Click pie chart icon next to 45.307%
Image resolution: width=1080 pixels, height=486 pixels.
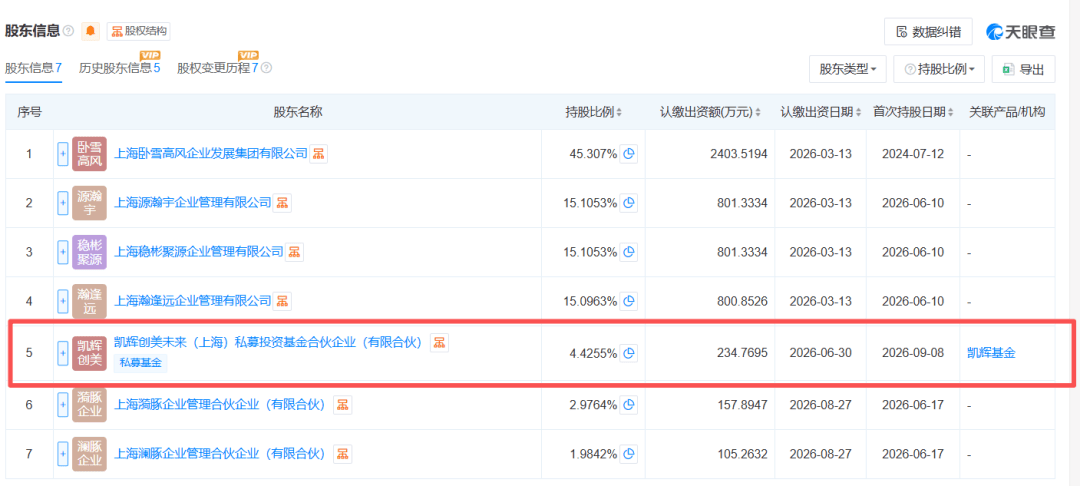click(628, 154)
